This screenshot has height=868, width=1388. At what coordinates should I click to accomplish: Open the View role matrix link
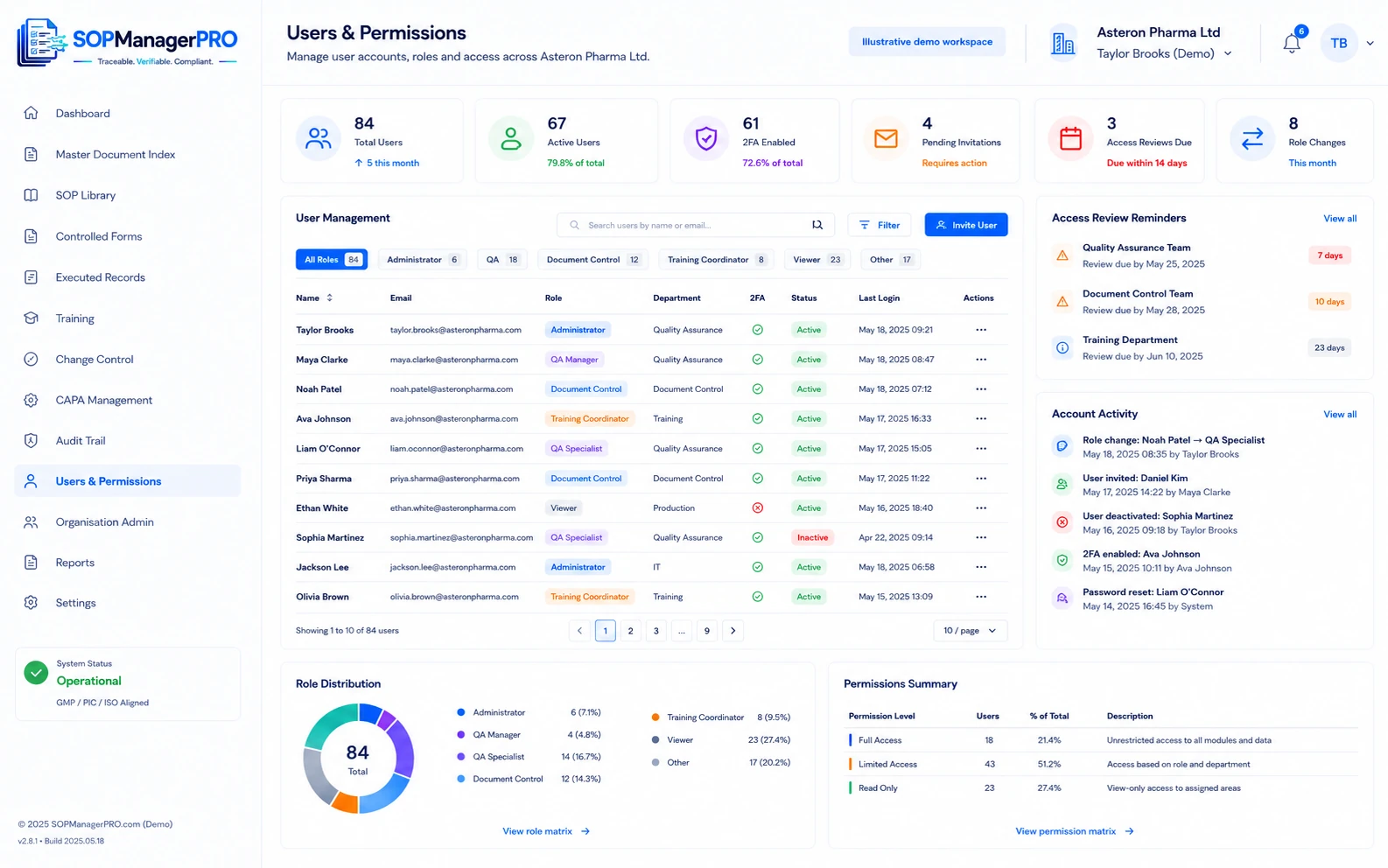tap(546, 831)
